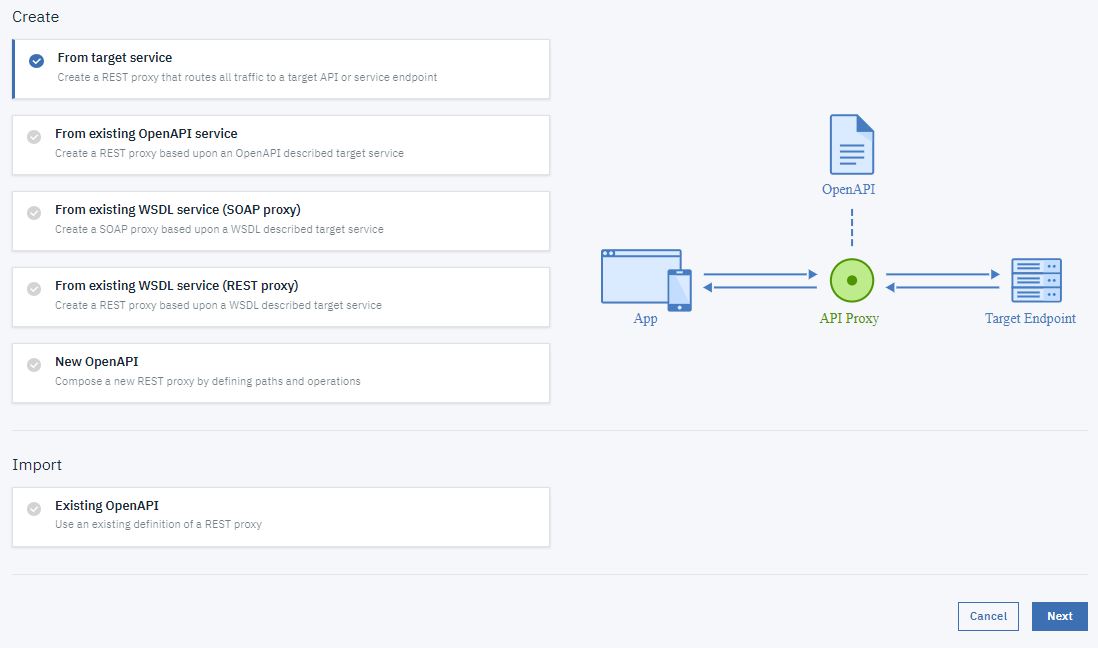This screenshot has height=648, width=1098.
Task: Select the New OpenAPI option
Action: click(280, 372)
